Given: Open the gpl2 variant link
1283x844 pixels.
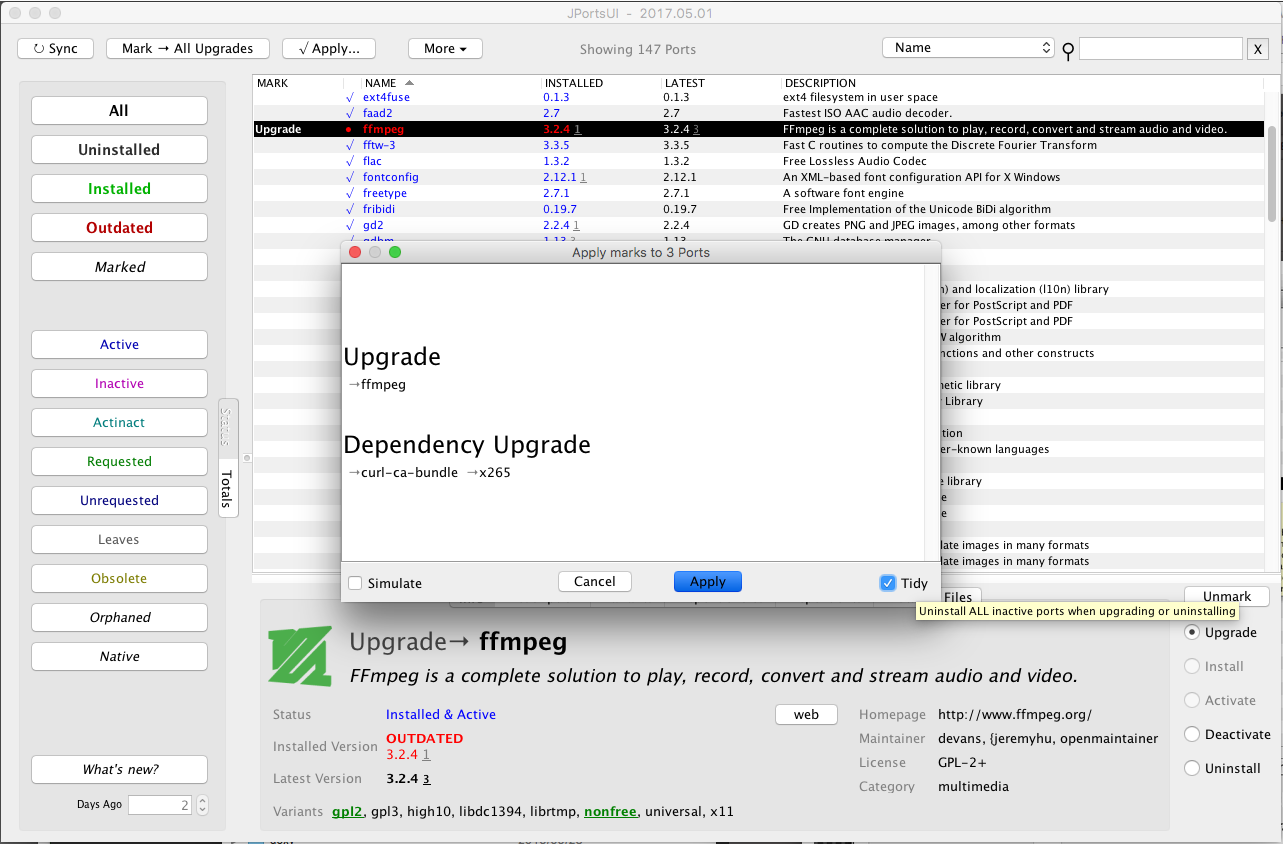Looking at the screenshot, I should 347,811.
